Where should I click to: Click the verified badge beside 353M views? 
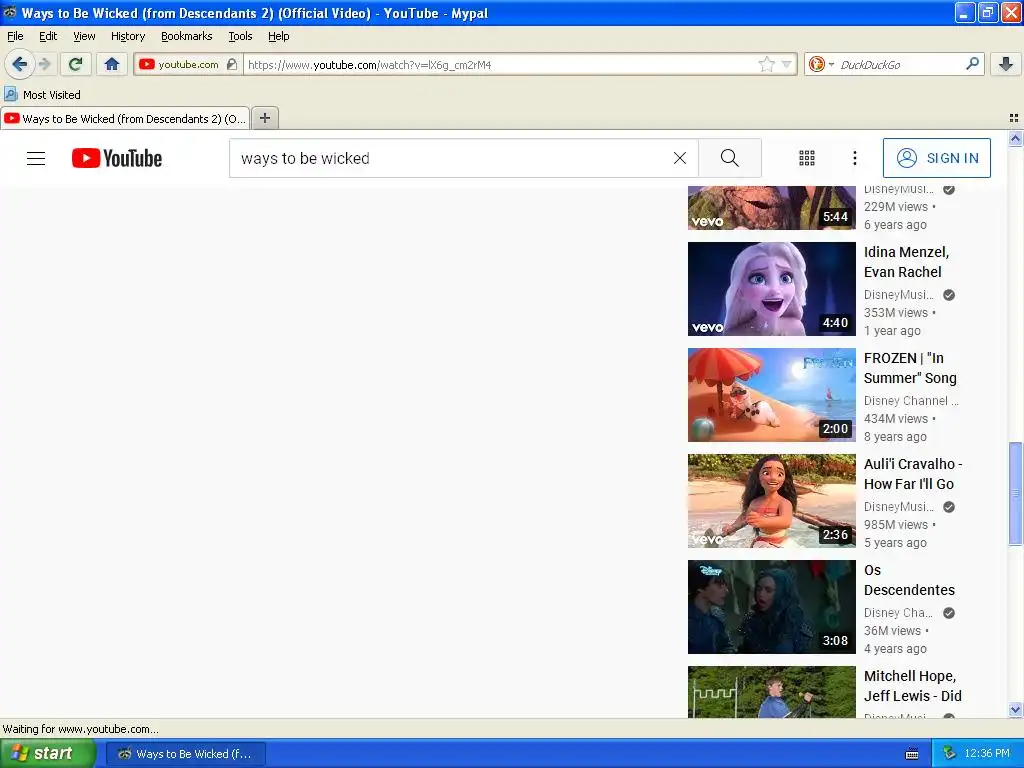949,295
